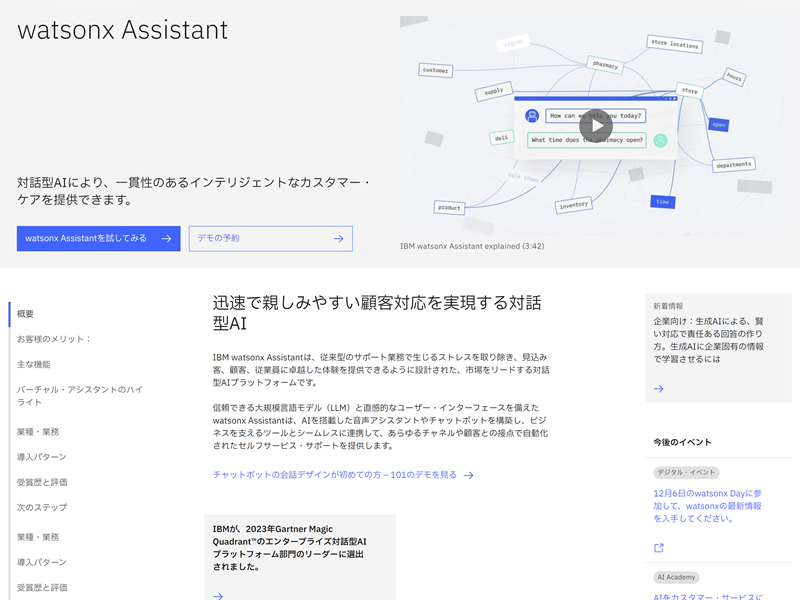Select the first 受賞歴と評価 navigation item
The image size is (800, 600).
pos(42,482)
